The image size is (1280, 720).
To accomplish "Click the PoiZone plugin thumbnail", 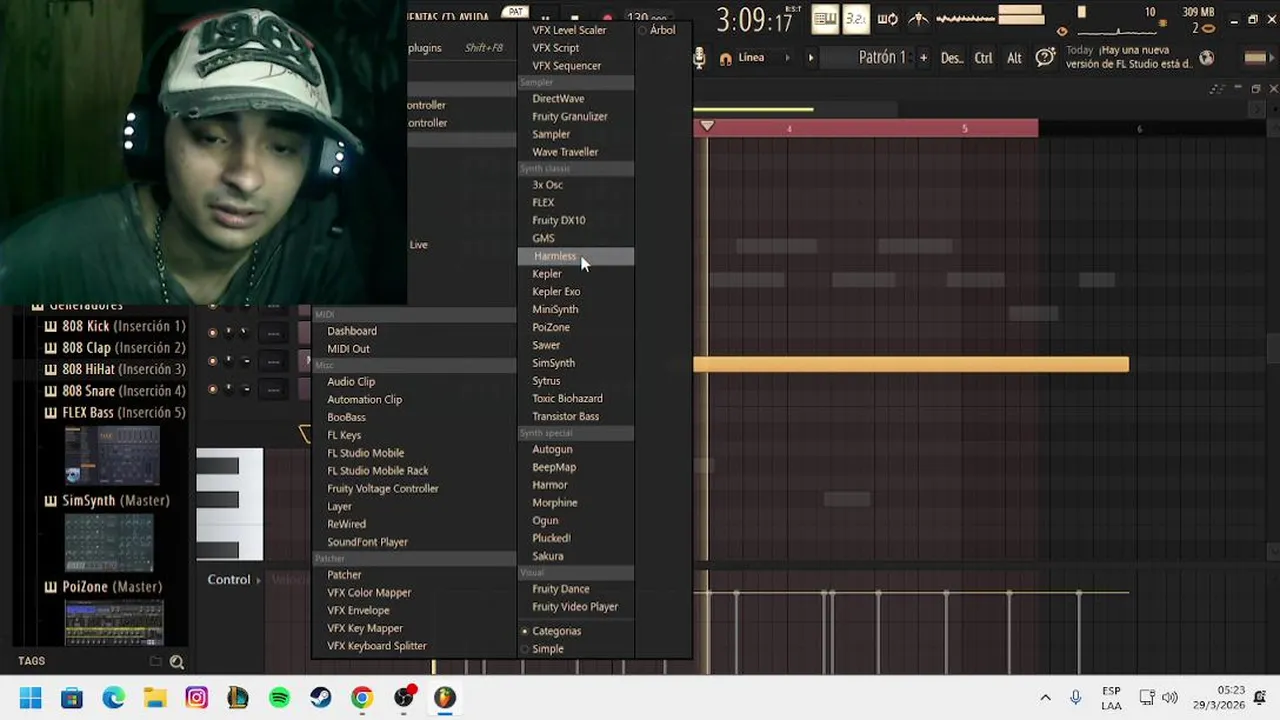I will coord(113,623).
